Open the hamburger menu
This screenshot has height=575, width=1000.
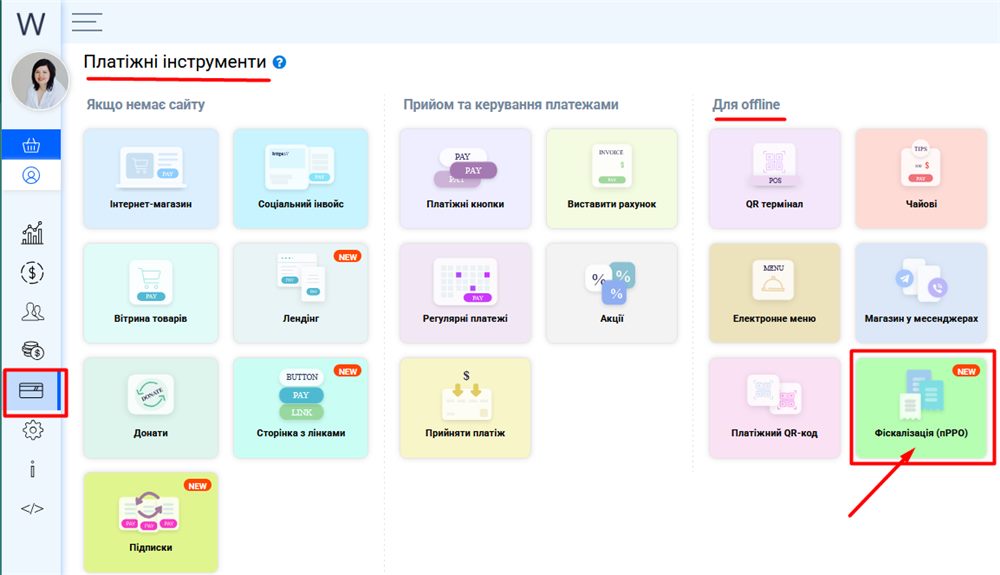pyautogui.click(x=87, y=22)
